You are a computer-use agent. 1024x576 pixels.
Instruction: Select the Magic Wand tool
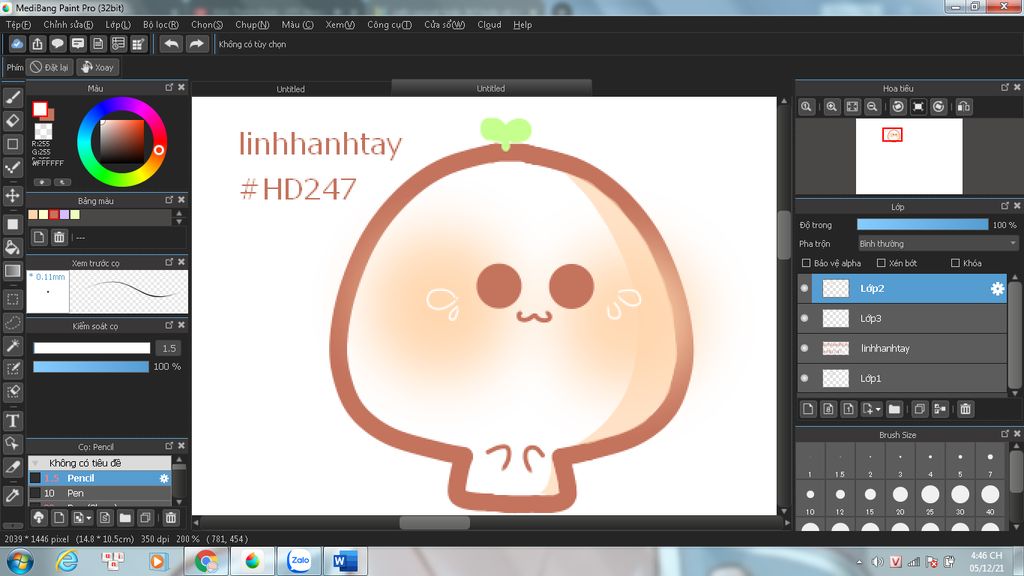coord(12,345)
